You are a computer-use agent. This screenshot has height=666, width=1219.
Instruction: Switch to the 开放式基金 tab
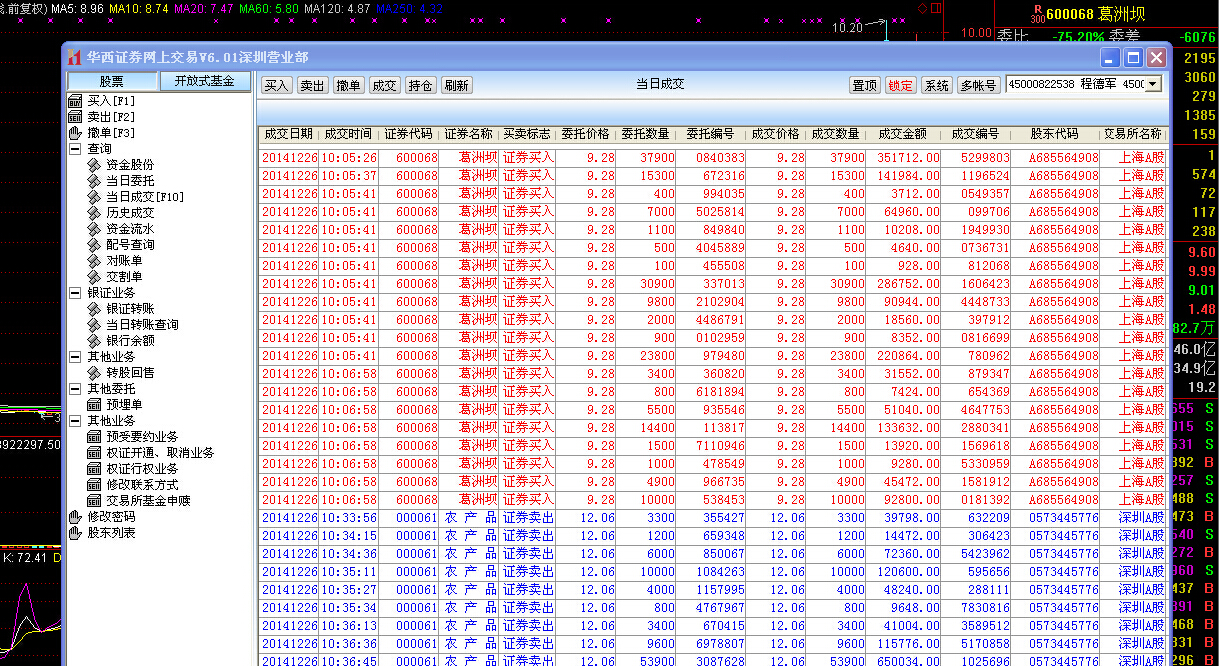tap(204, 81)
